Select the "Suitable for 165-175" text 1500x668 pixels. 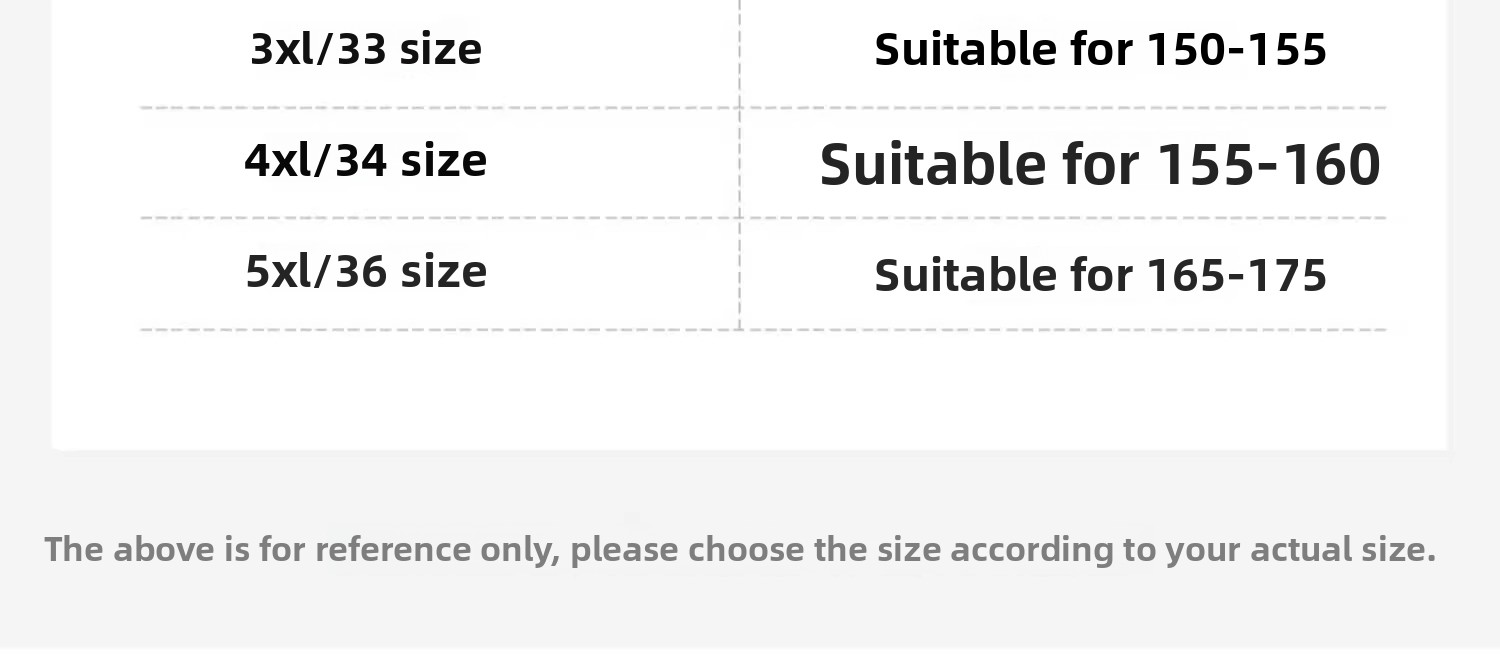pyautogui.click(x=1100, y=275)
